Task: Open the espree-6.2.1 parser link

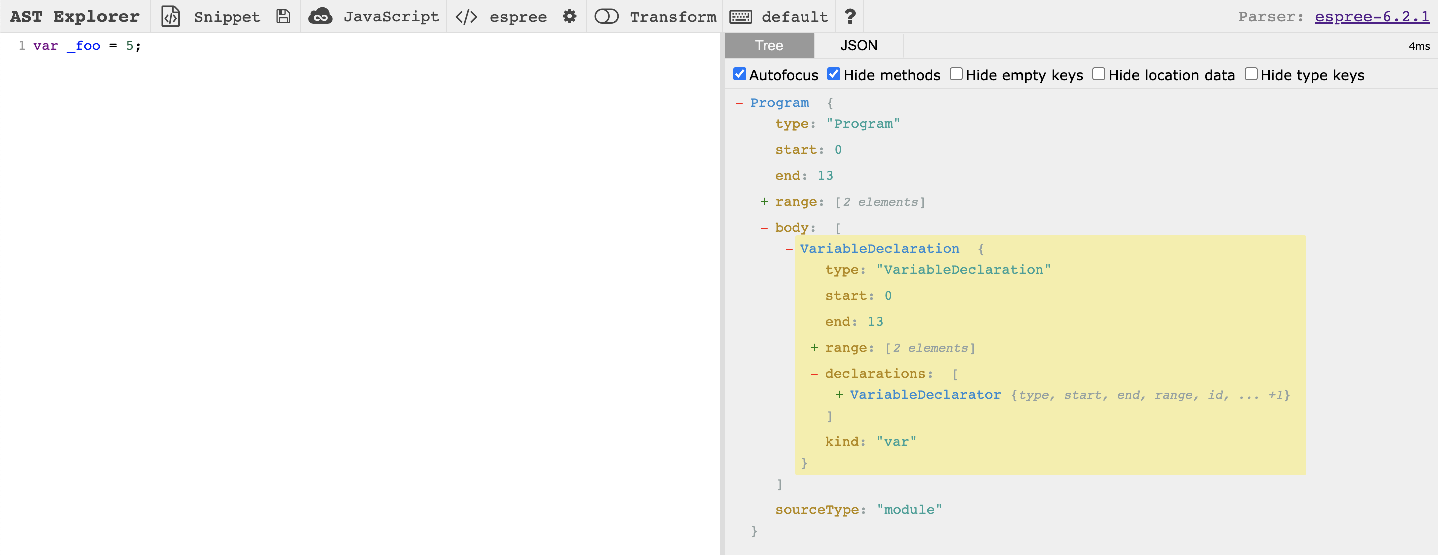Action: [x=1372, y=16]
